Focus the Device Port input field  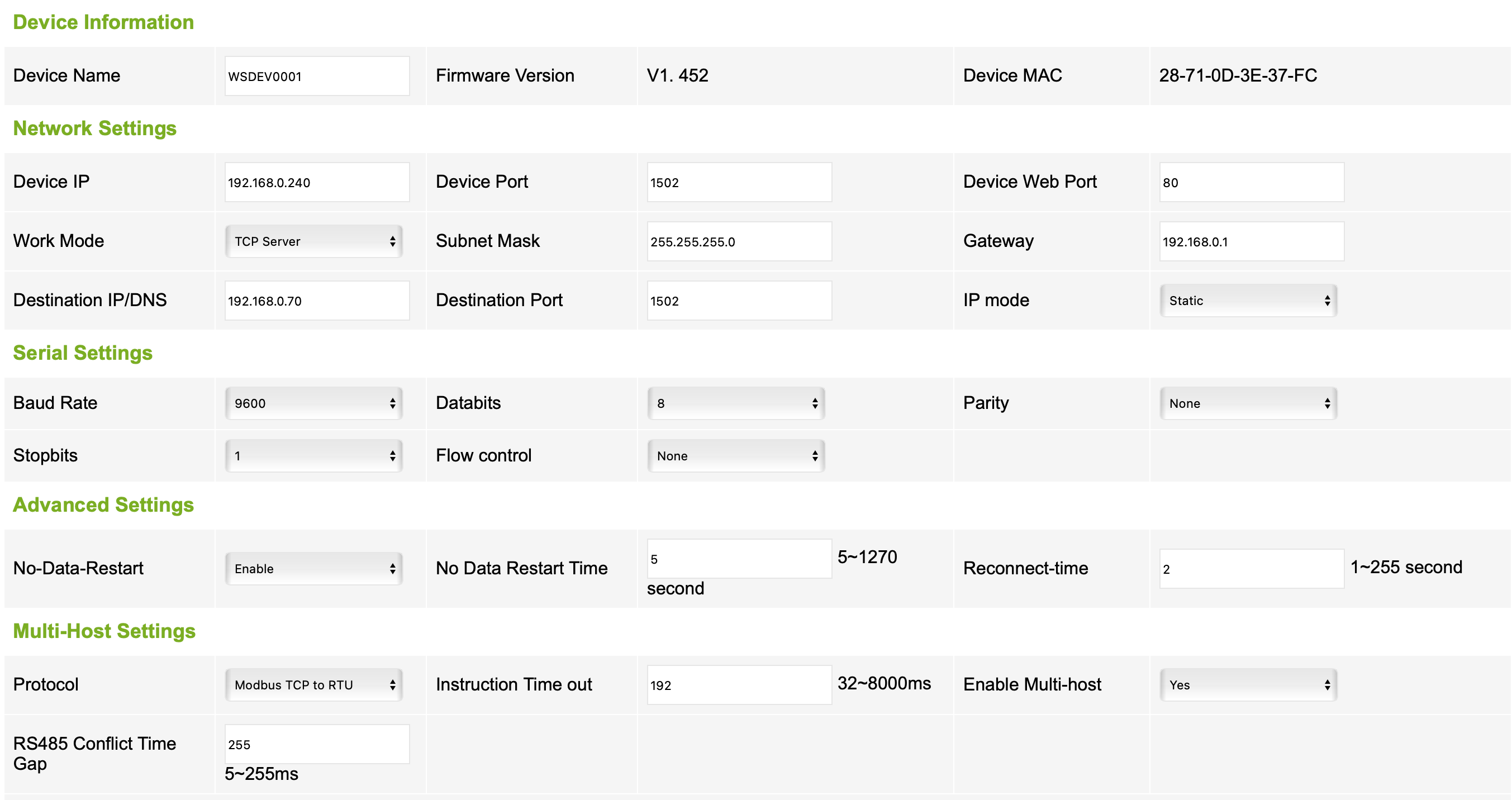pos(739,183)
